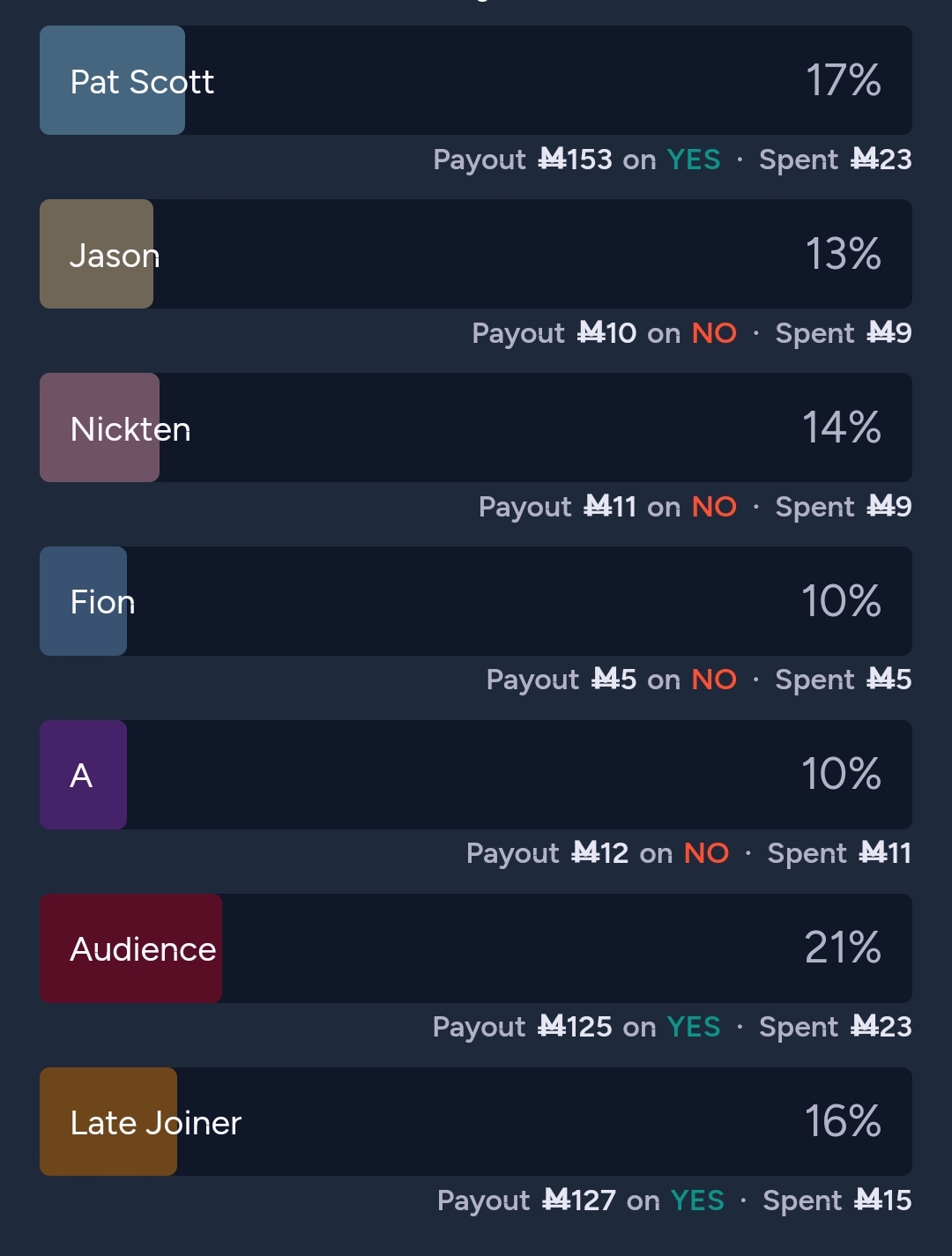Pick the Fion answer option
Viewport: 952px width, 1256px height.
click(476, 601)
